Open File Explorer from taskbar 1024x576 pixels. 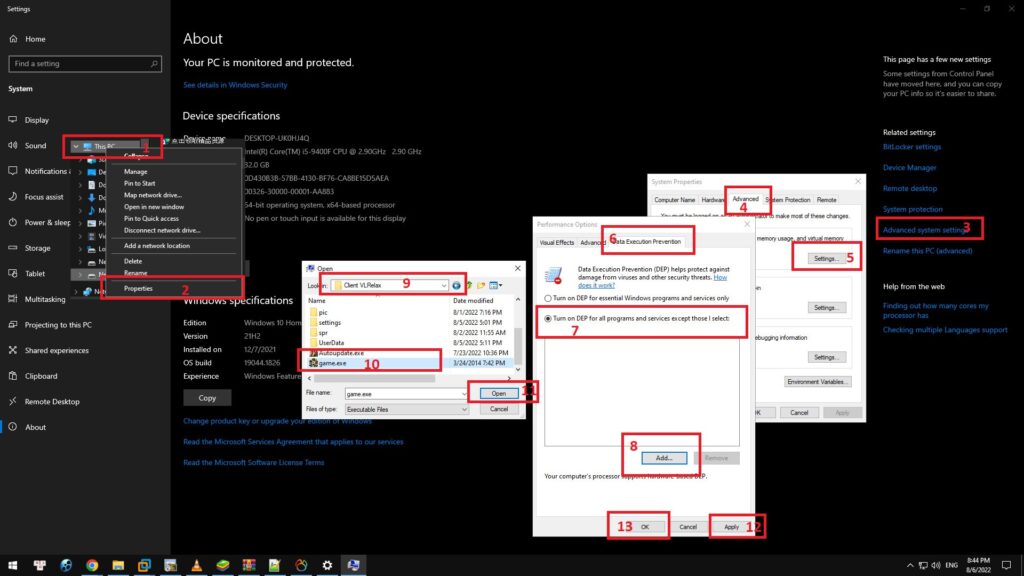pyautogui.click(x=118, y=566)
